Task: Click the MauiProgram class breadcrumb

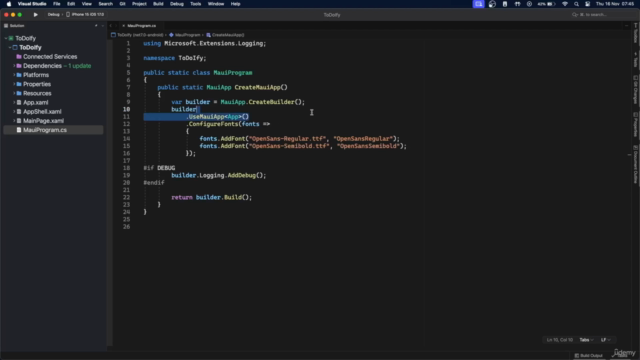Action: point(184,35)
